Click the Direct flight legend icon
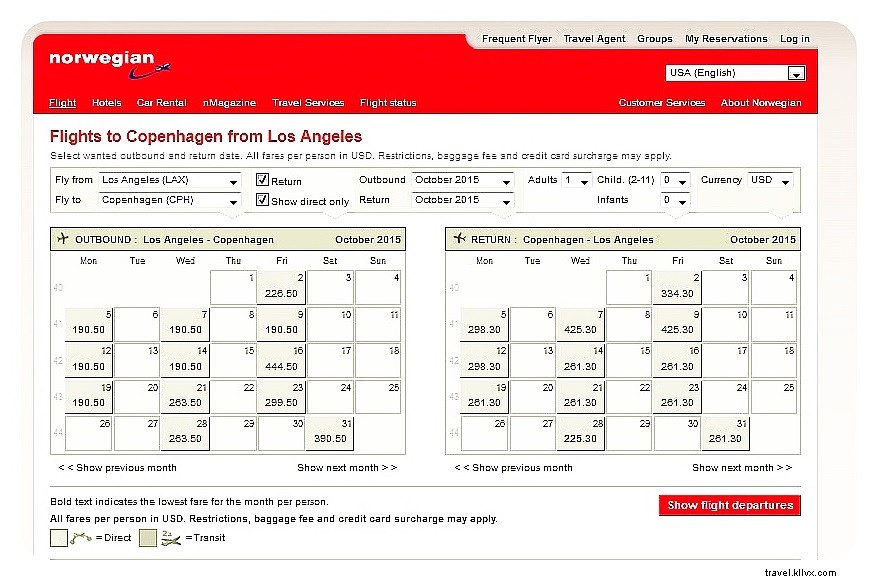Image resolution: width=878 pixels, height=581 pixels. pyautogui.click(x=81, y=538)
